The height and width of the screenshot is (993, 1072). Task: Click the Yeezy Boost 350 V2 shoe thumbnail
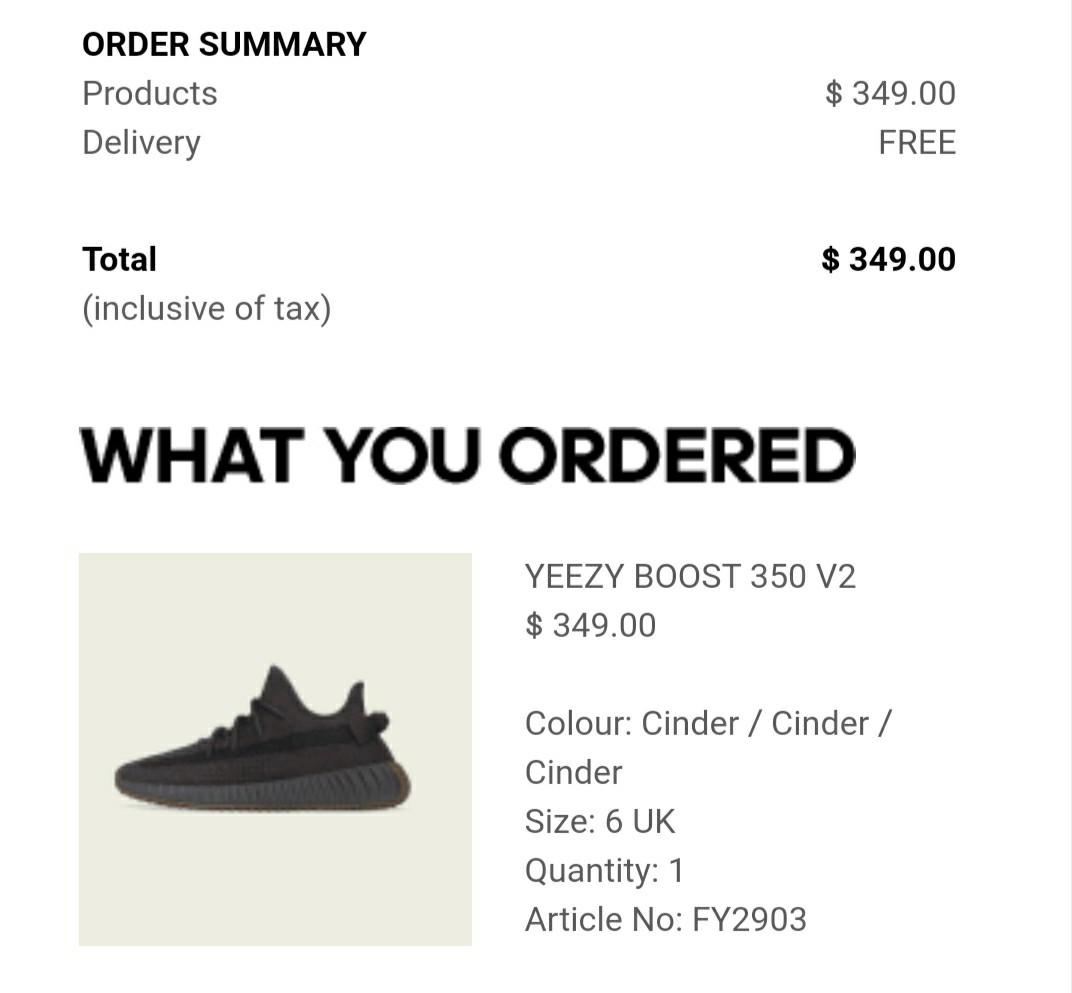click(x=275, y=749)
